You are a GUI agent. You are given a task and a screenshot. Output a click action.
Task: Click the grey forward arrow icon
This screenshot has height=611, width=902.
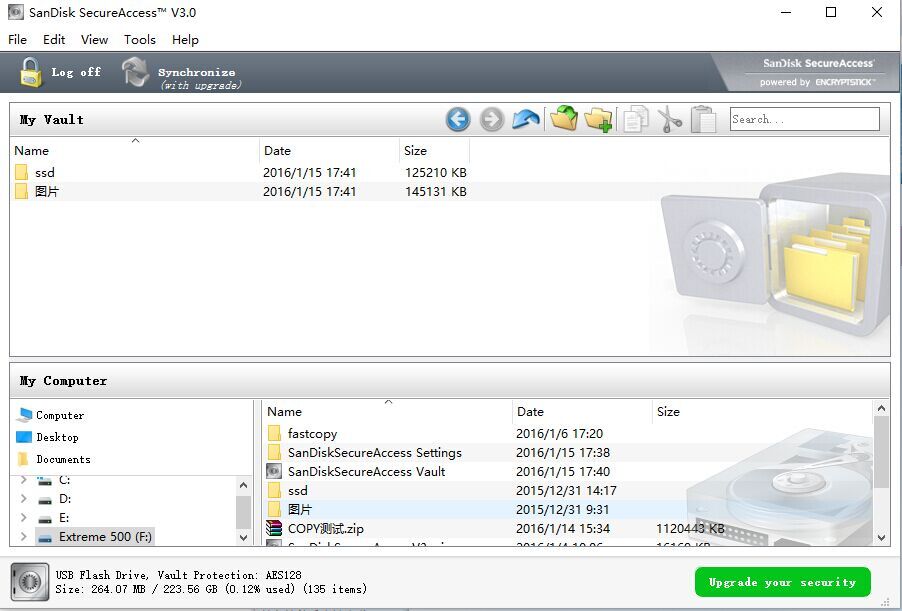pyautogui.click(x=491, y=120)
